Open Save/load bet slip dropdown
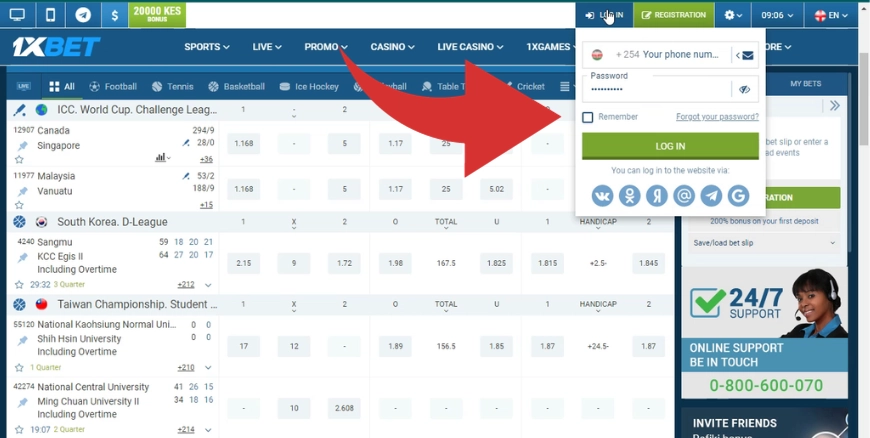The image size is (870, 438). pyautogui.click(x=764, y=243)
